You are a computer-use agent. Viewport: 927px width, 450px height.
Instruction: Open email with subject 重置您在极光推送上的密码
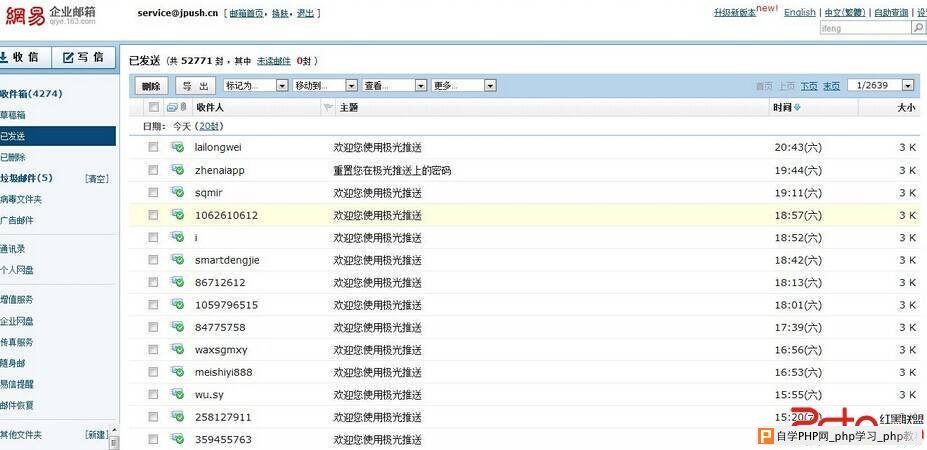coord(392,170)
